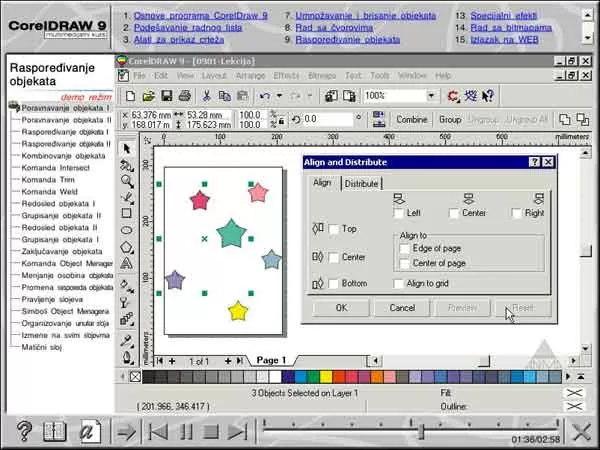Check the Left alignment checkbox

[398, 213]
